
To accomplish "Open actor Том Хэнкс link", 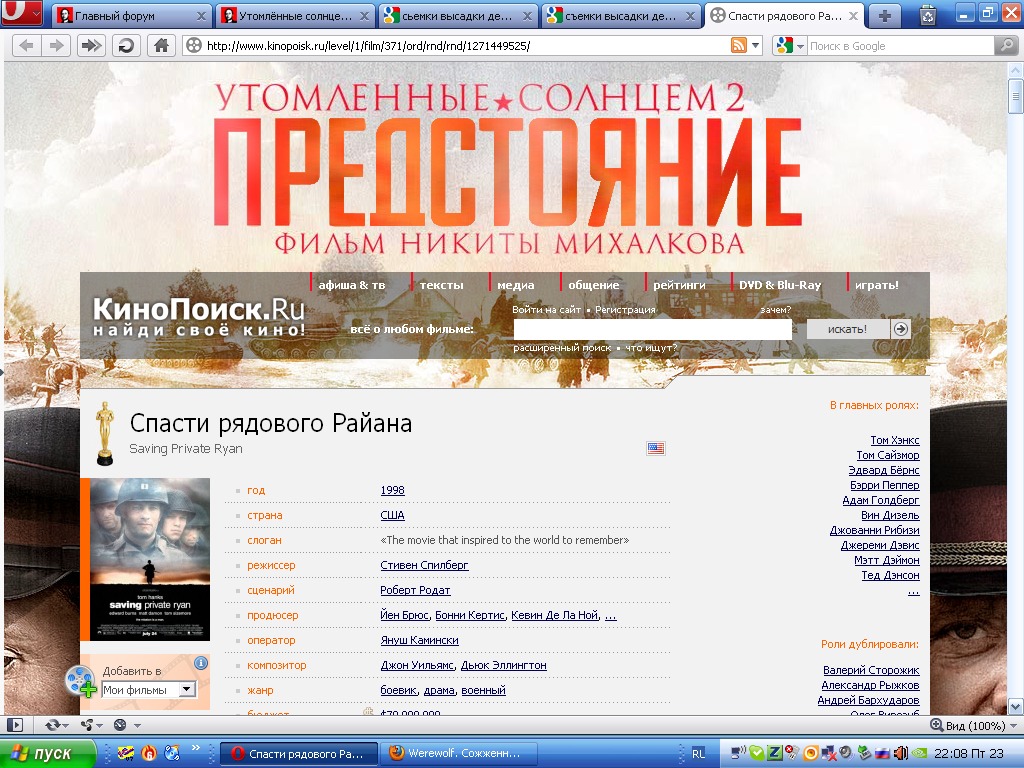I will (x=895, y=440).
